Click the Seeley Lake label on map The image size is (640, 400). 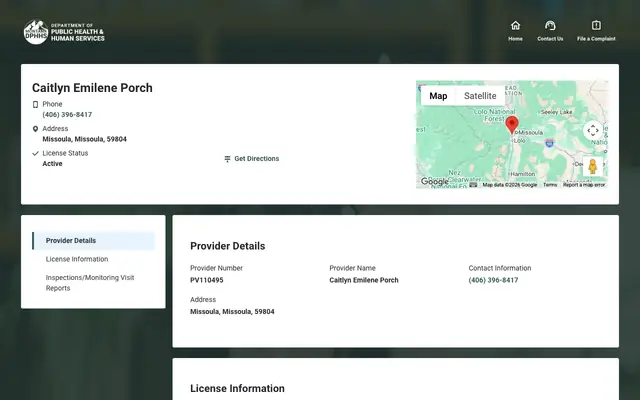tap(557, 112)
